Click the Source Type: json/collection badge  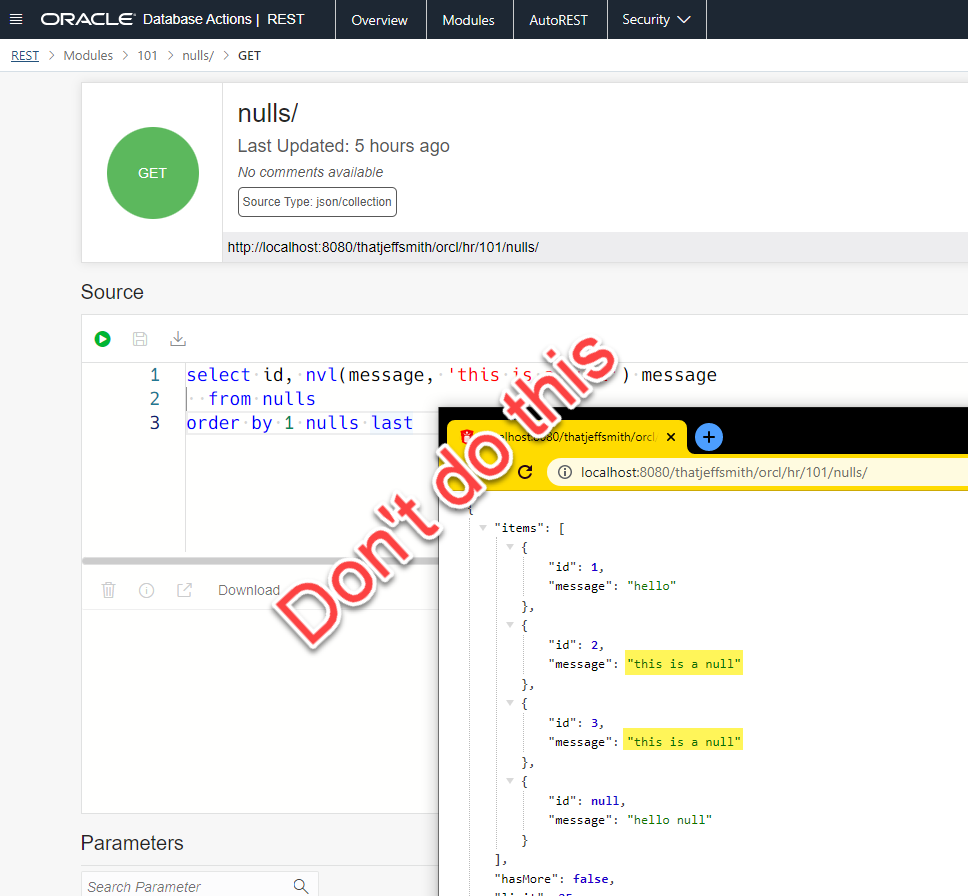click(x=317, y=202)
